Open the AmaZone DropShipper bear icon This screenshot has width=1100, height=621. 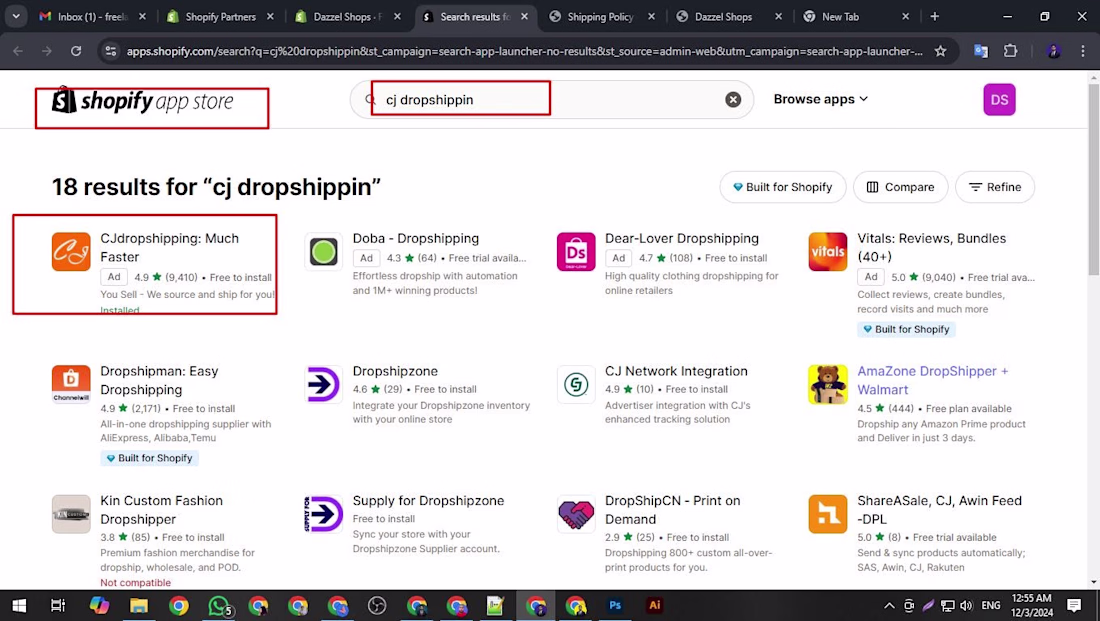[x=828, y=384]
